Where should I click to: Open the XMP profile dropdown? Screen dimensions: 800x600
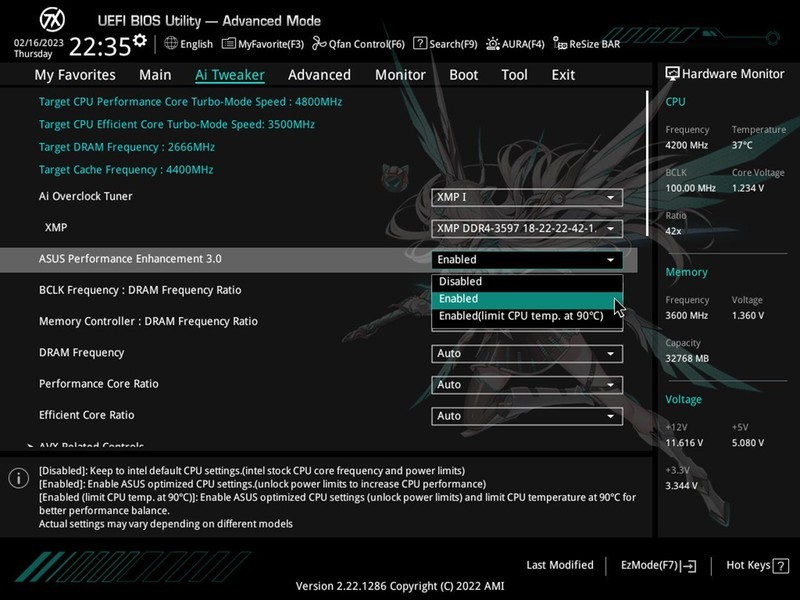click(x=527, y=229)
